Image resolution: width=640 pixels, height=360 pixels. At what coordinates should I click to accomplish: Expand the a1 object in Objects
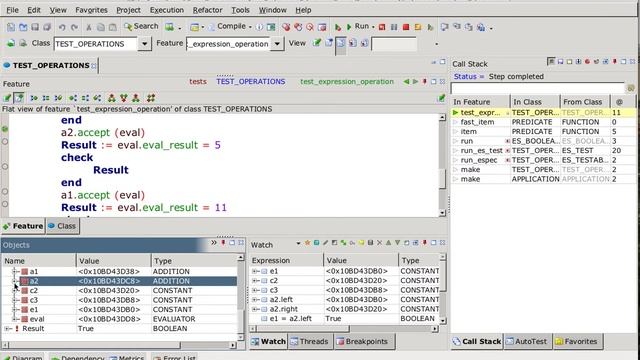tap(14, 271)
